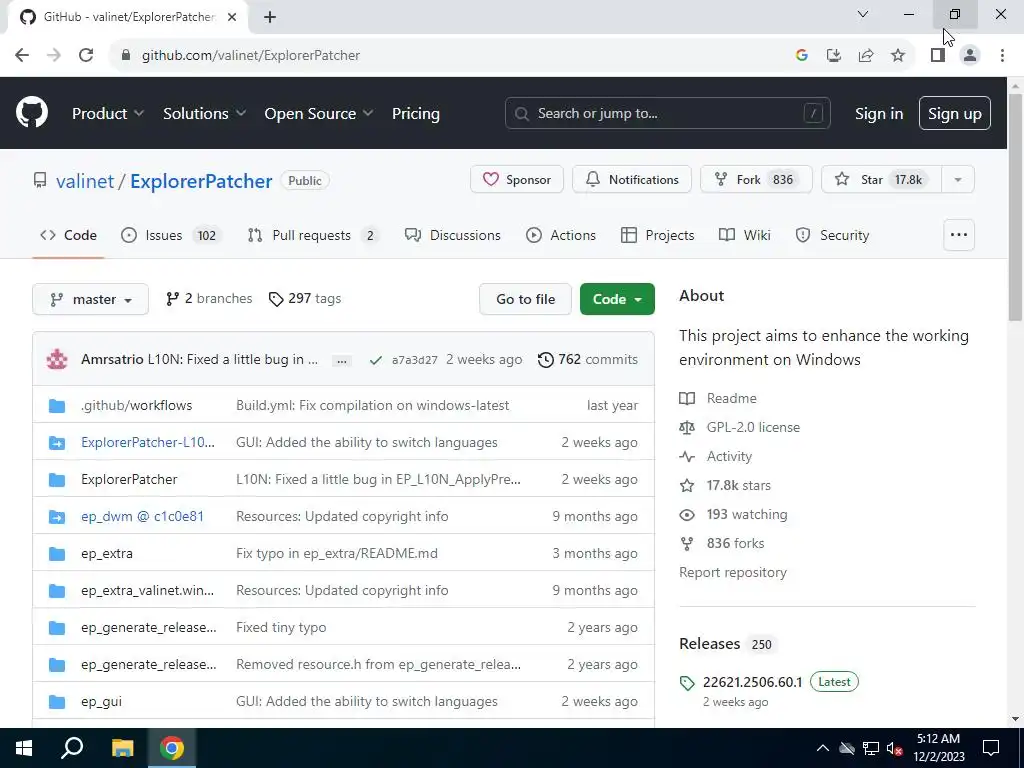This screenshot has height=768, width=1024.
Task: Close the GitHub ExplorerPatcher tab
Action: point(232,17)
